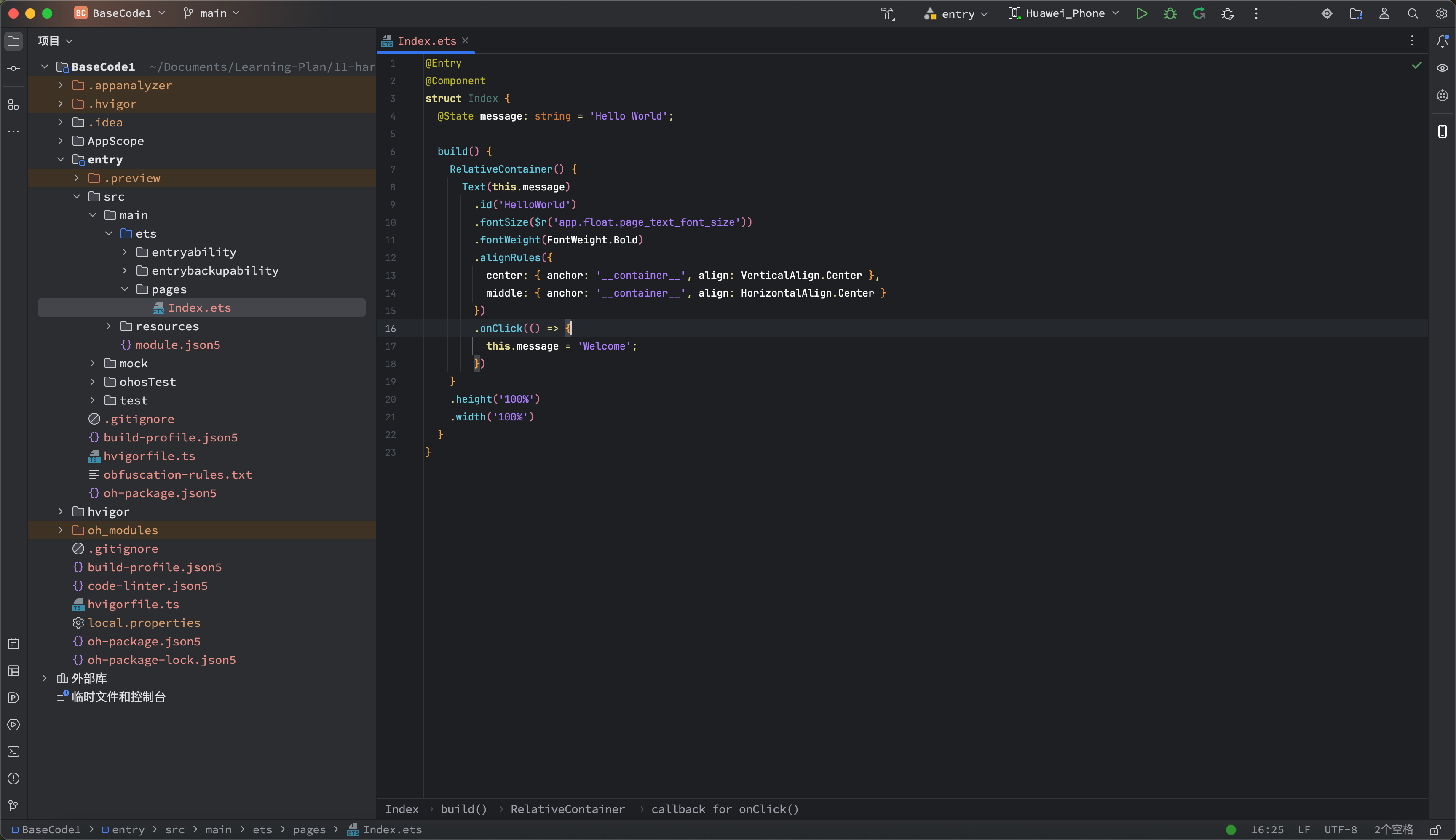
Task: Open the user account icon
Action: click(x=1384, y=13)
